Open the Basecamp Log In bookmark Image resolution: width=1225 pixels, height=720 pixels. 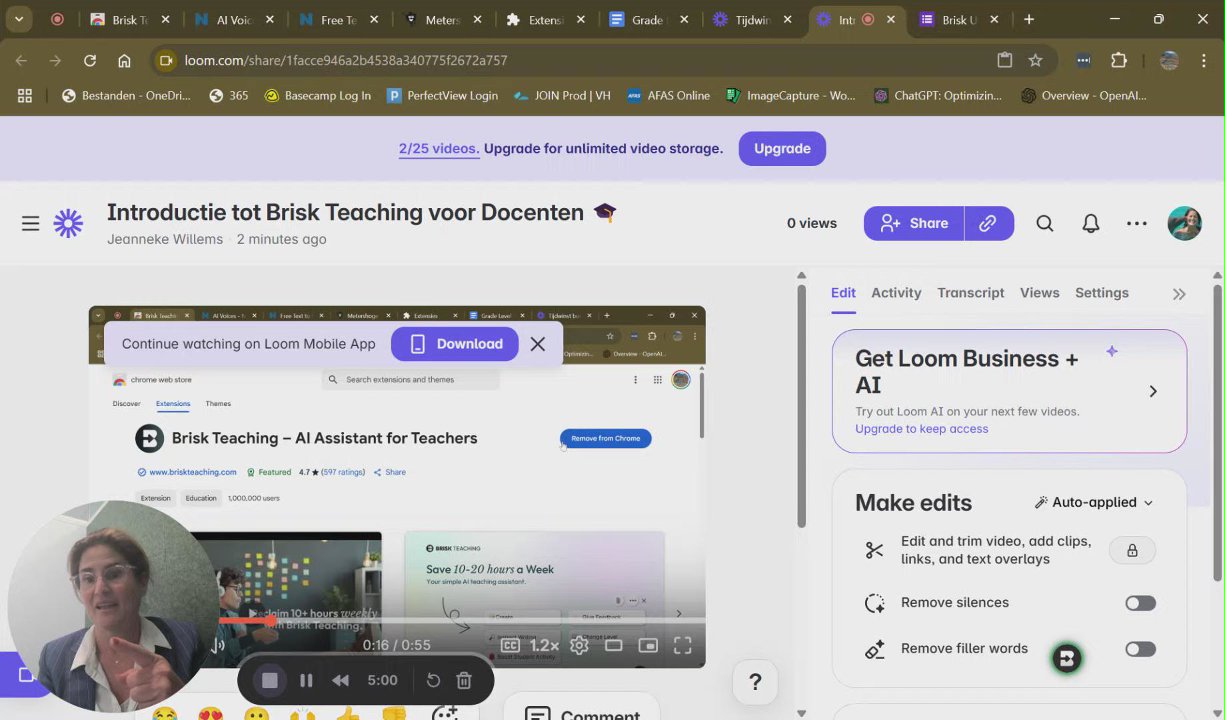point(318,96)
